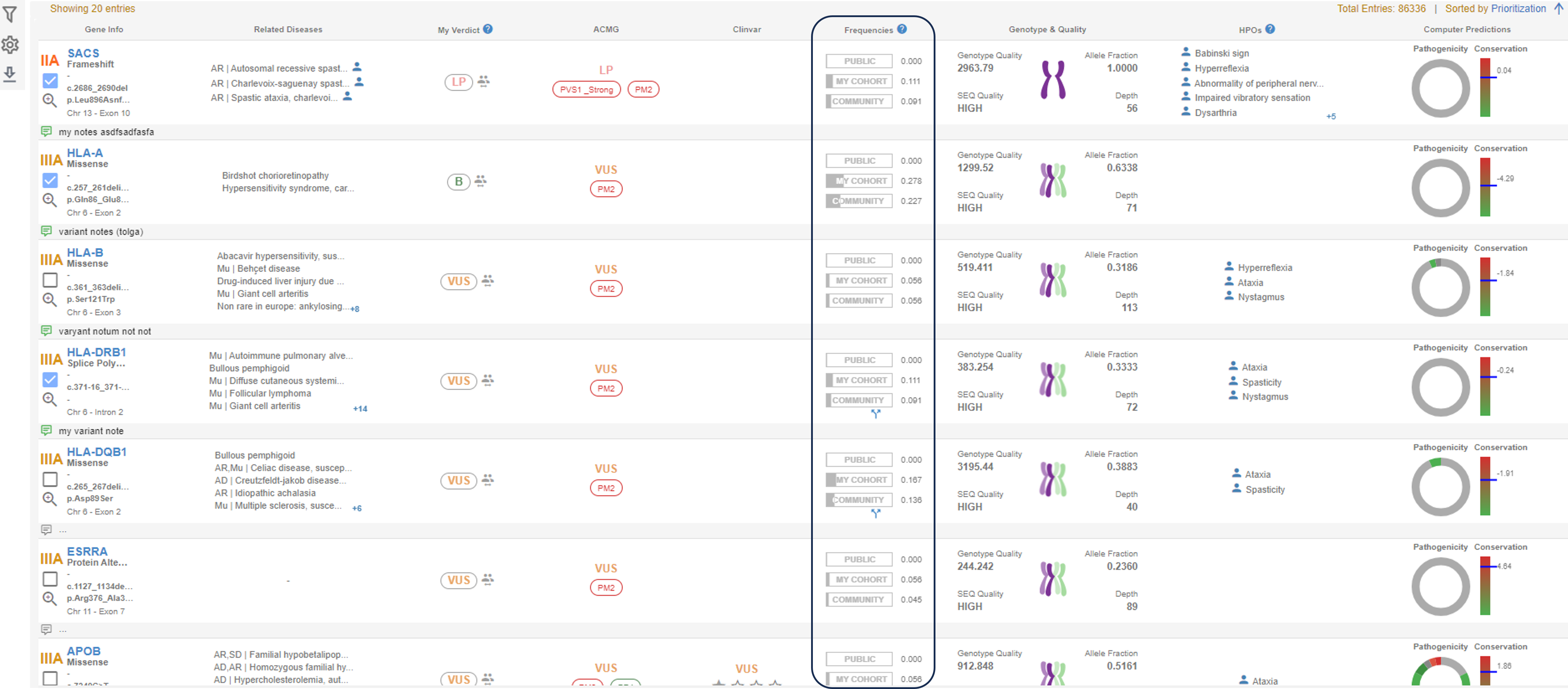The height and width of the screenshot is (689, 1568).
Task: Click the COMMUNITY frequency bar for HLA-DQB1
Action: (860, 500)
